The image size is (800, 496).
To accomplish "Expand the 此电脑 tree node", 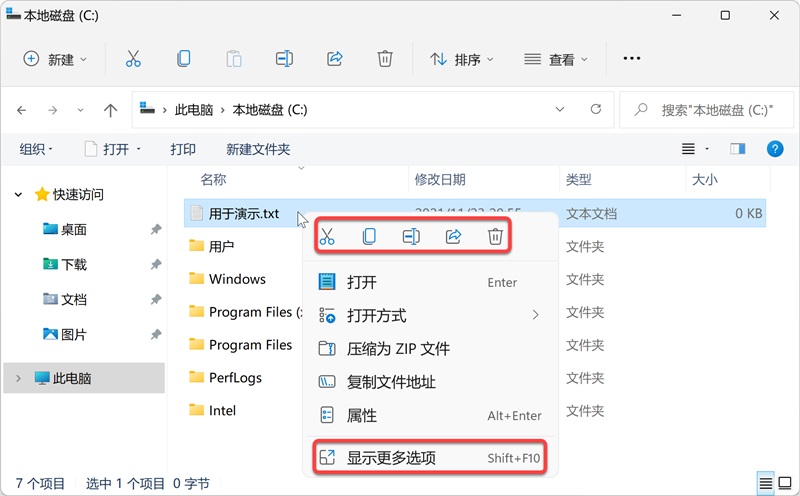I will click(x=17, y=378).
